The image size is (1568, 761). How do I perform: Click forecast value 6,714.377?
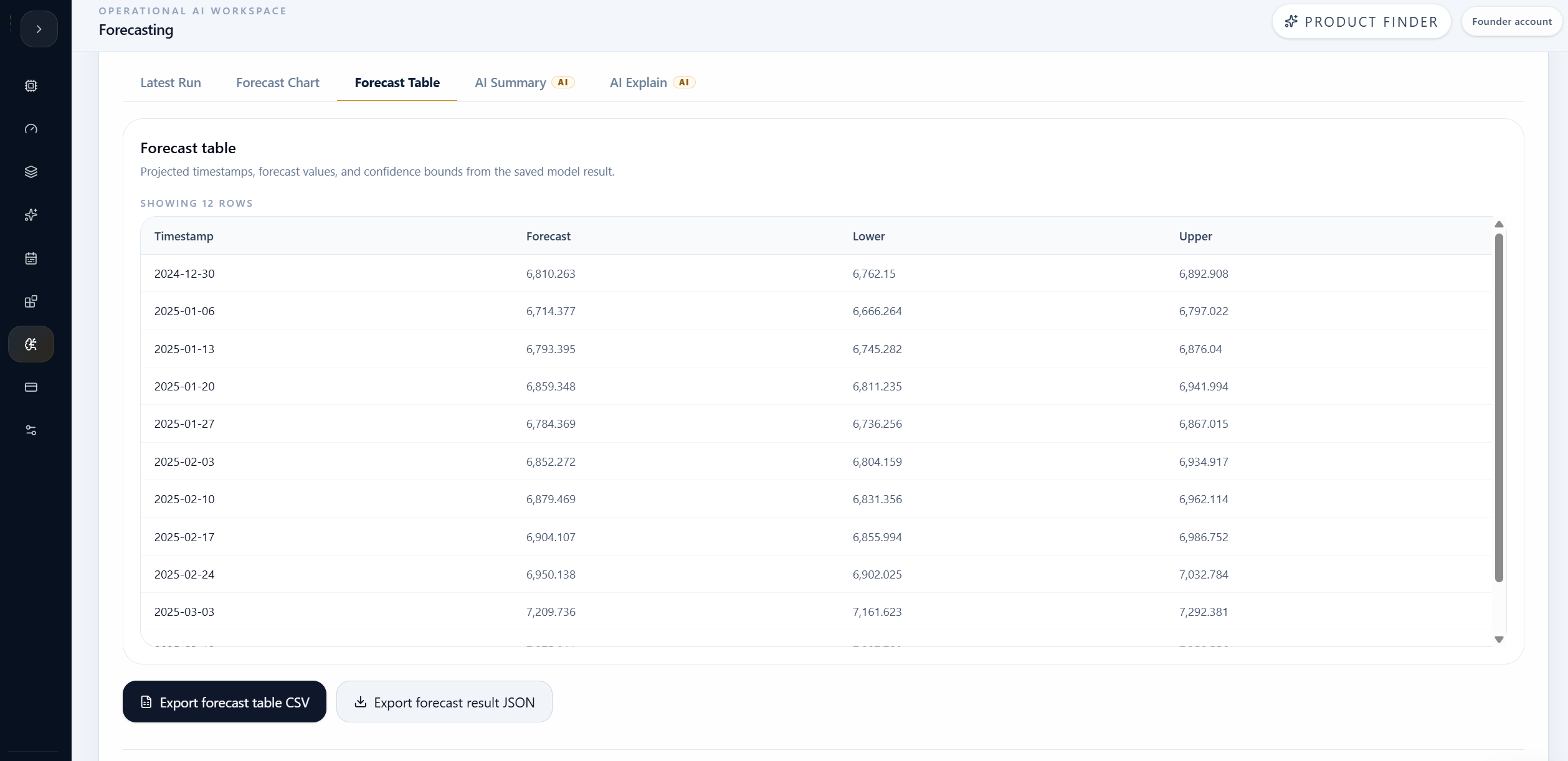pos(551,311)
